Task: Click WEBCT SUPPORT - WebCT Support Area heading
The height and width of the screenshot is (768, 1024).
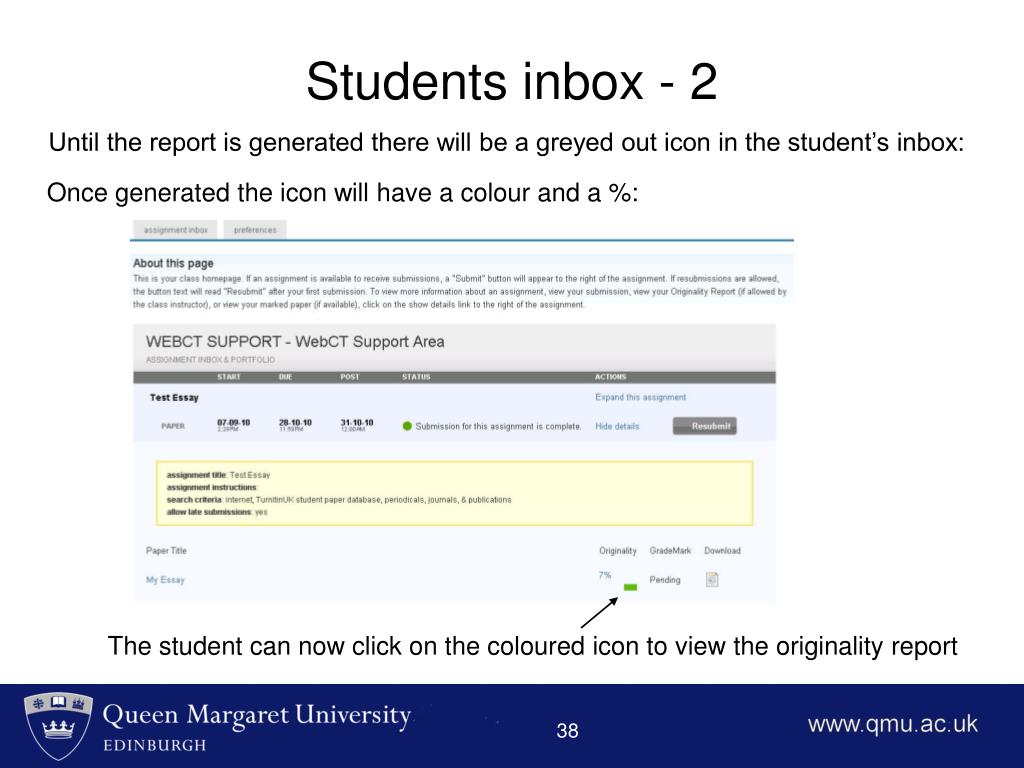Action: [x=295, y=342]
